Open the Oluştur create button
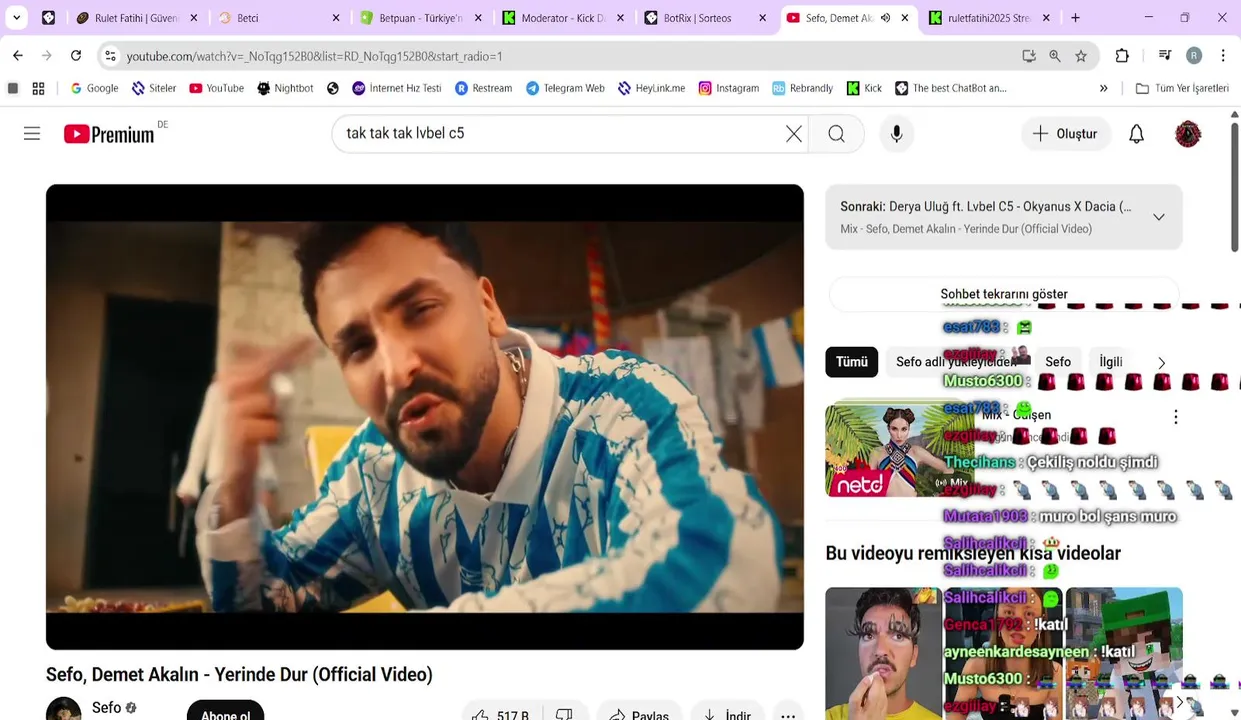This screenshot has width=1241, height=720. (1065, 134)
